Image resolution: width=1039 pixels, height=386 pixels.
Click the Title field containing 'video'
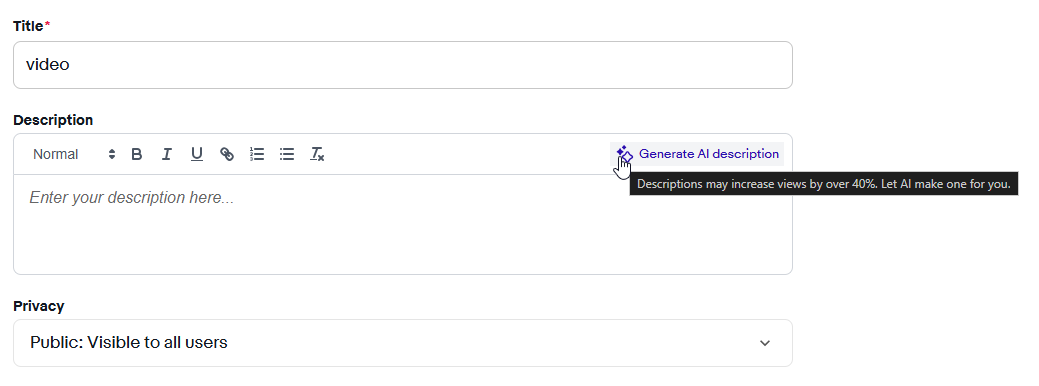(x=403, y=65)
